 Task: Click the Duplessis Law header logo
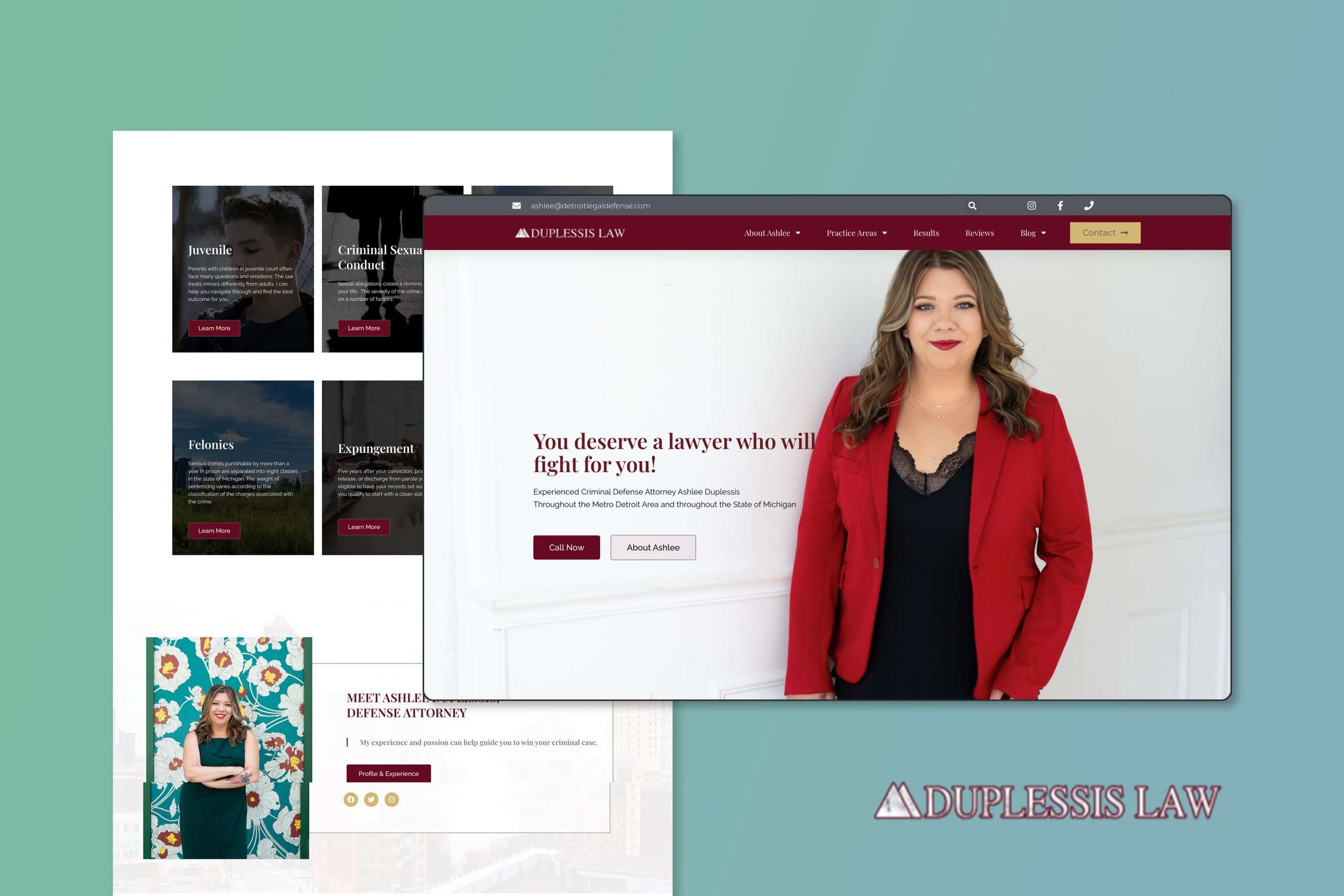[x=570, y=233]
